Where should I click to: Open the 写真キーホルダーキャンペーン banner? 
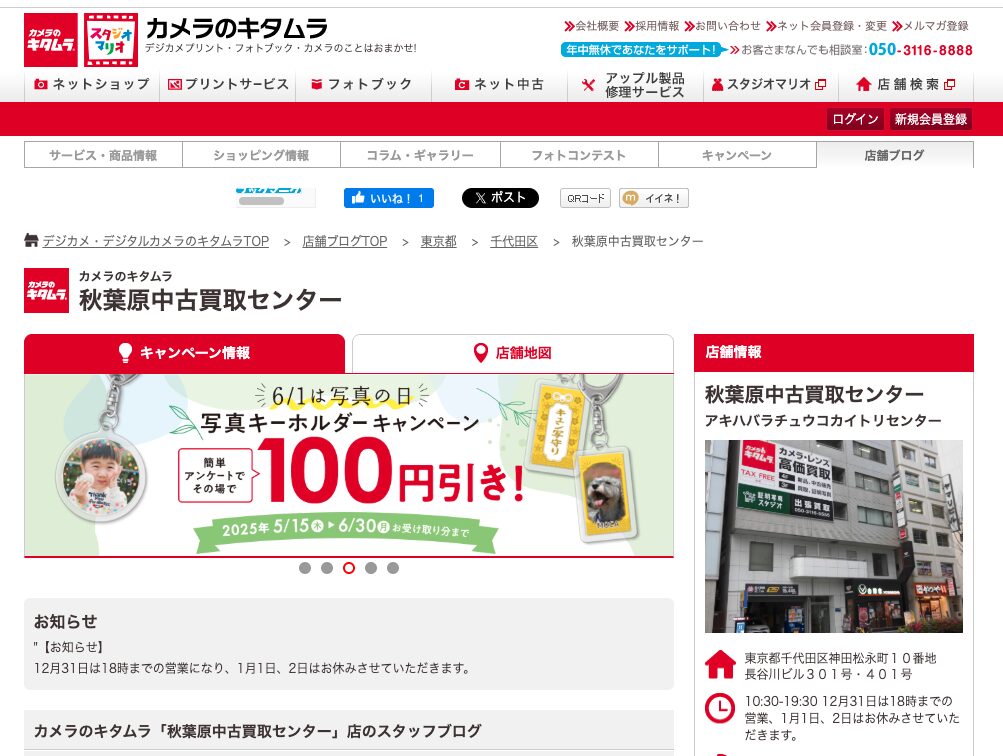(x=349, y=465)
